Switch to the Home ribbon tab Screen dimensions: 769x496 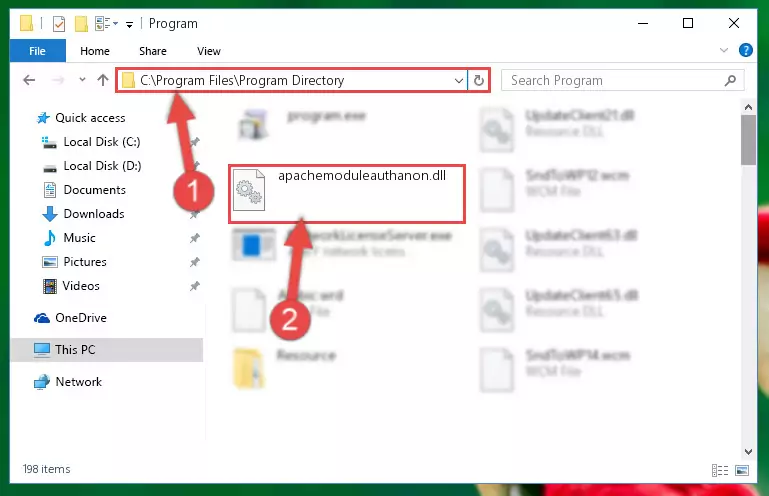[95, 51]
